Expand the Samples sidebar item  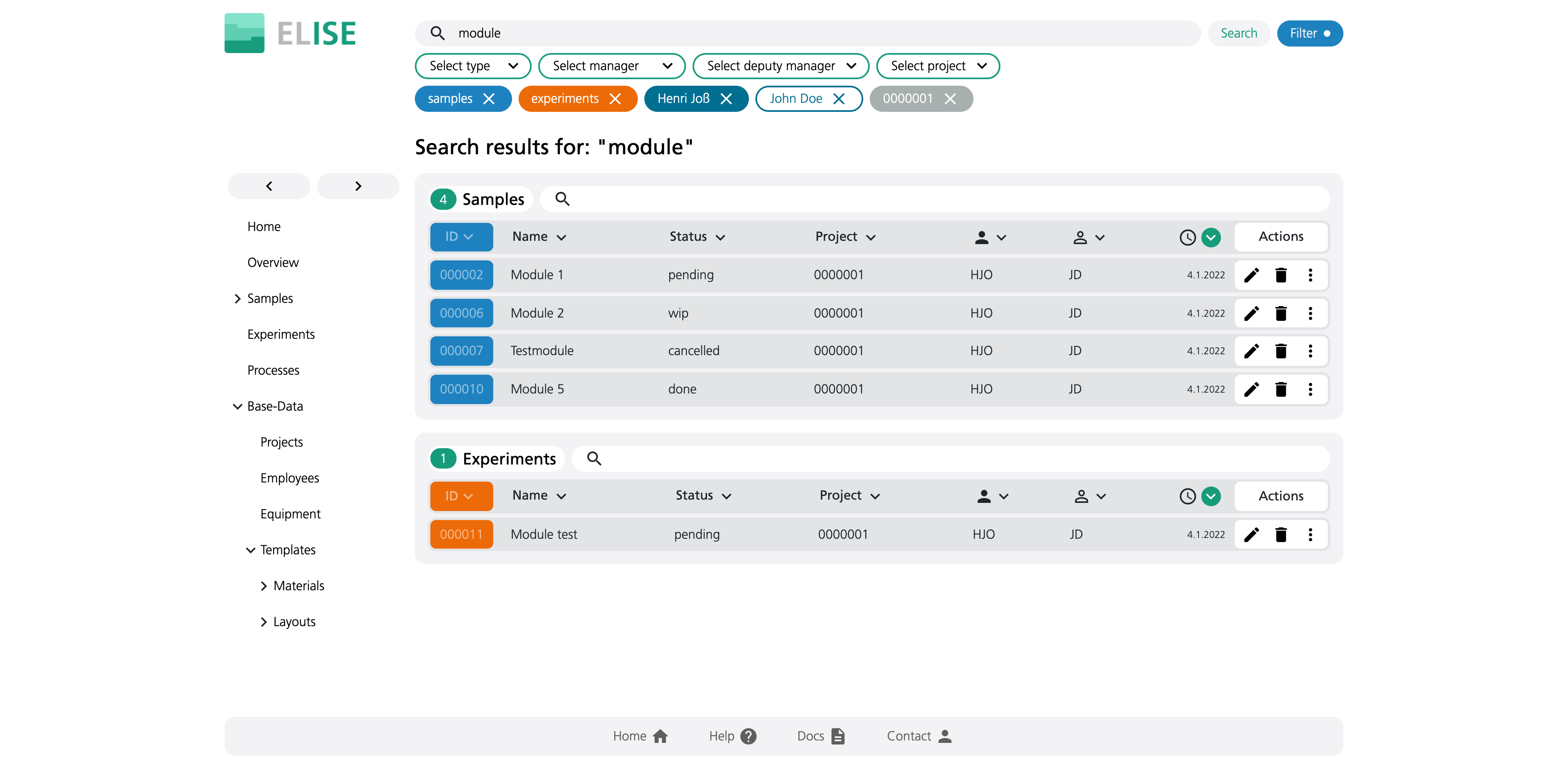(237, 299)
